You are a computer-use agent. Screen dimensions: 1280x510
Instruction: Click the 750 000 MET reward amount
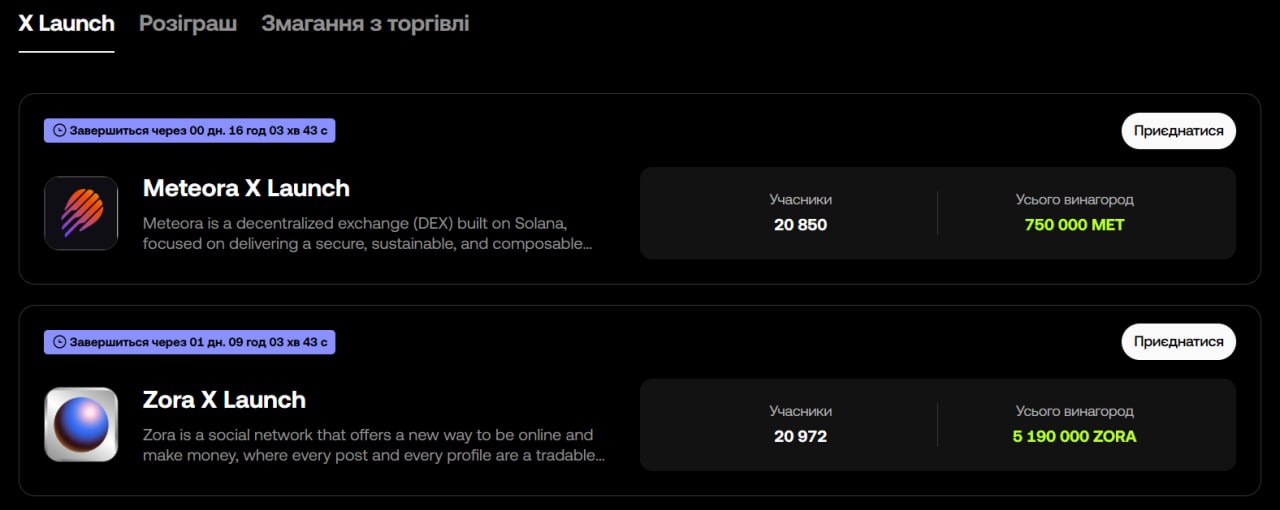tap(1074, 225)
